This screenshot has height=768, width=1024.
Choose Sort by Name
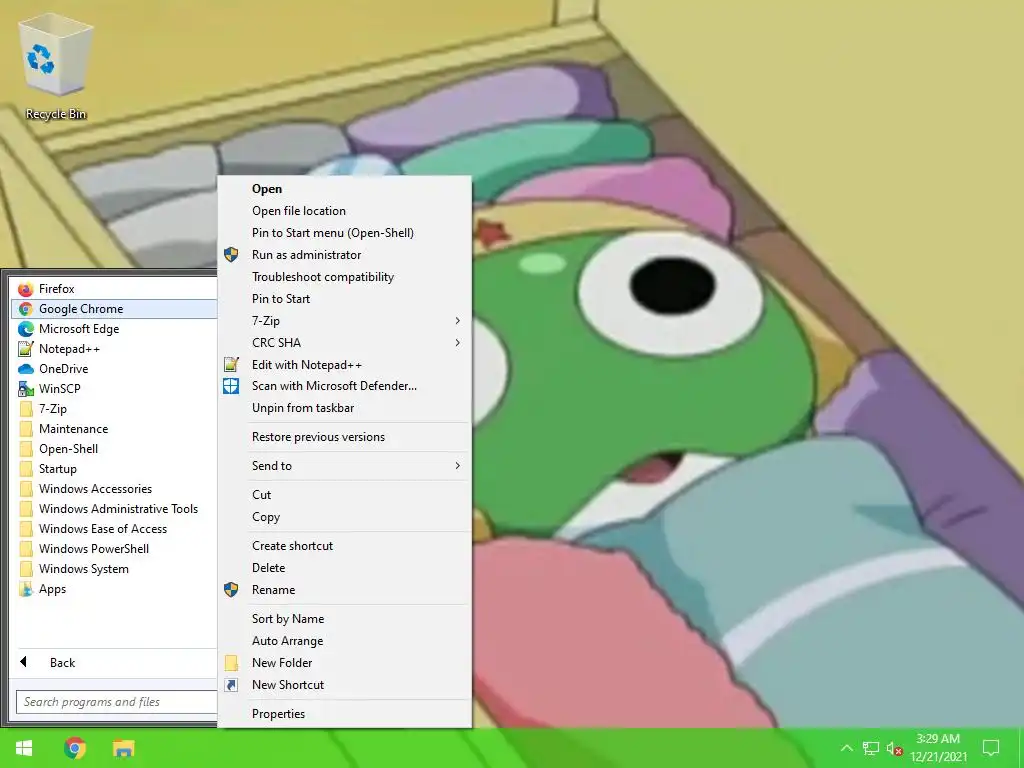coord(344,619)
